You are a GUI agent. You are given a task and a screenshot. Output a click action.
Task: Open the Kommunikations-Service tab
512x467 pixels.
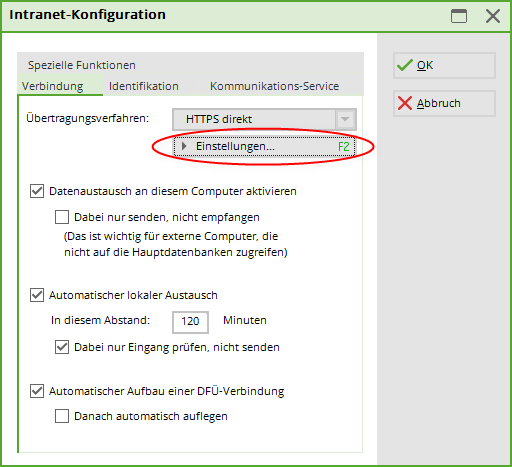coord(274,86)
